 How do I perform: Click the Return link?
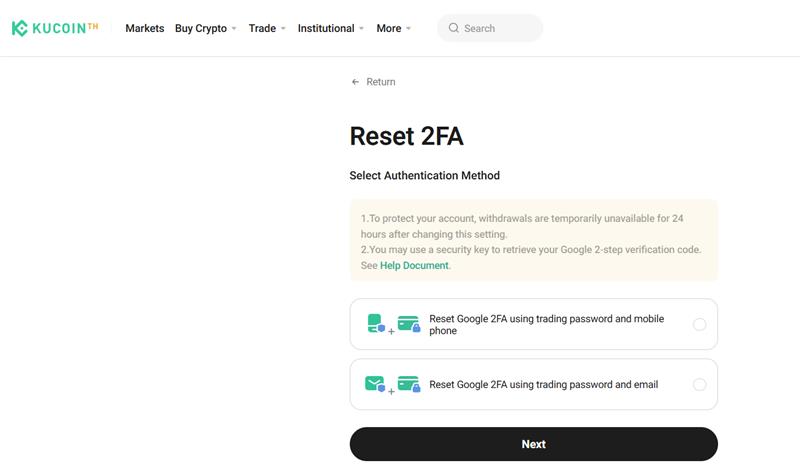380,82
